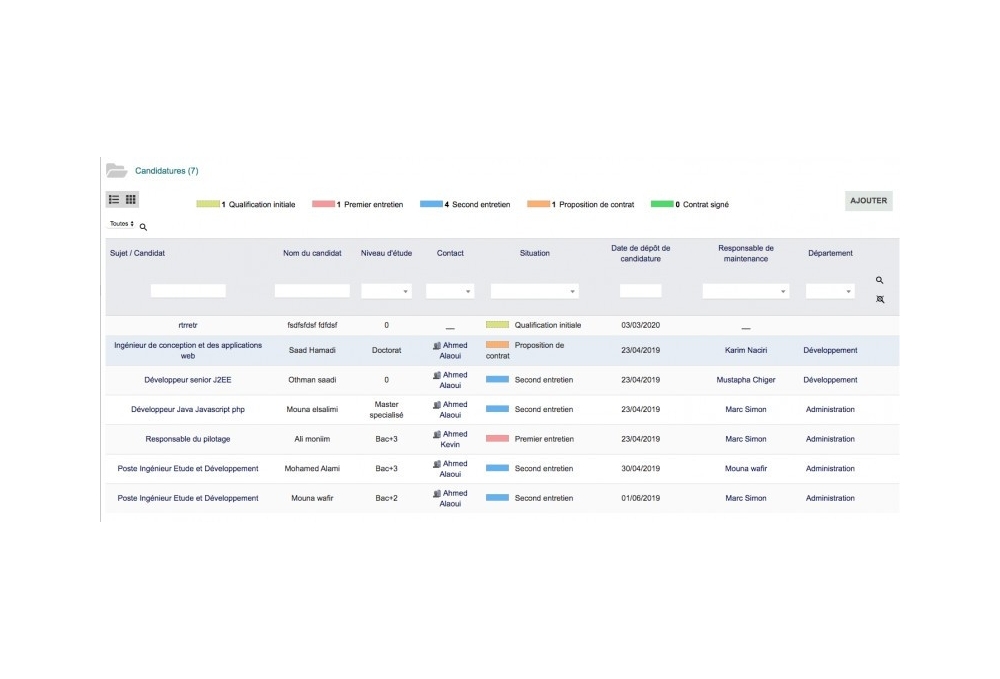This screenshot has height=679, width=1000.
Task: Click the contact icon next to Saad Hamadi's Ahmed Alaoui
Action: pos(437,346)
